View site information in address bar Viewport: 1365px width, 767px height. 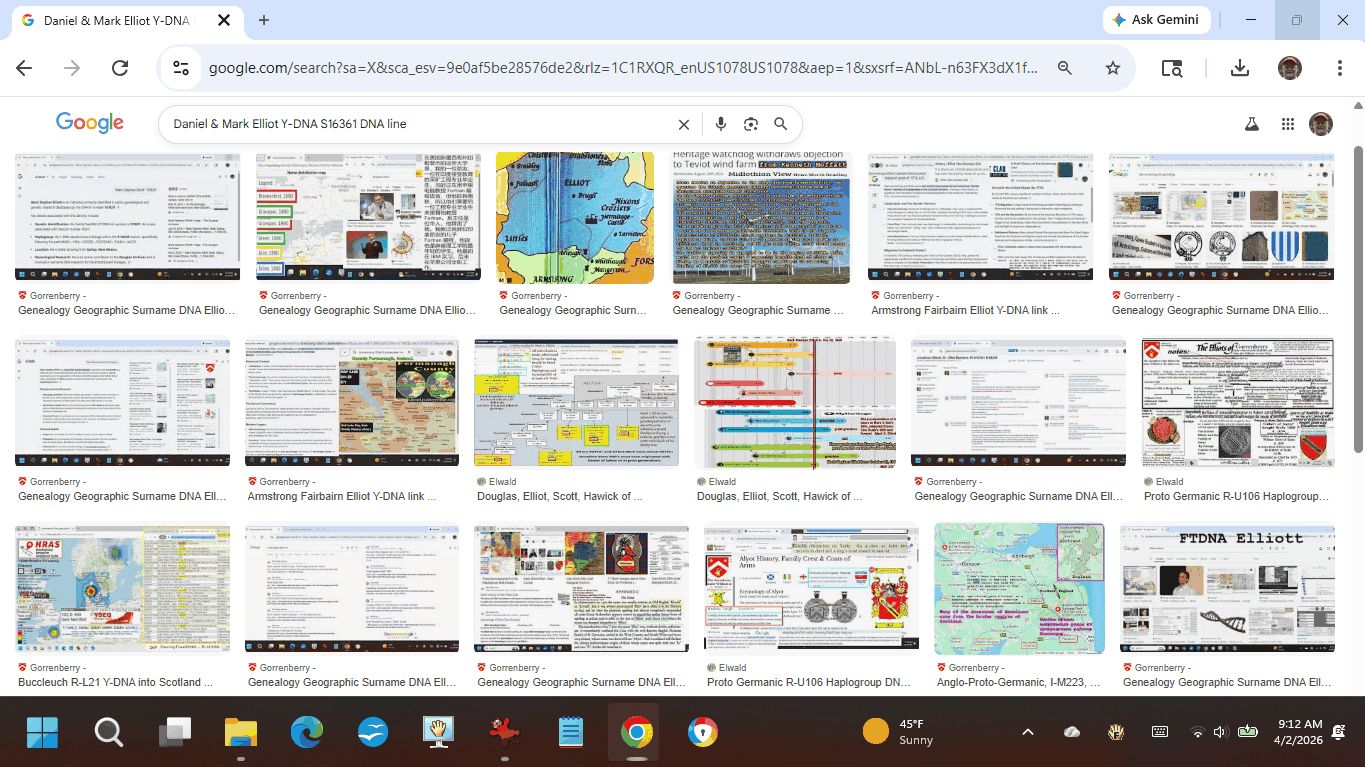pyautogui.click(x=181, y=68)
